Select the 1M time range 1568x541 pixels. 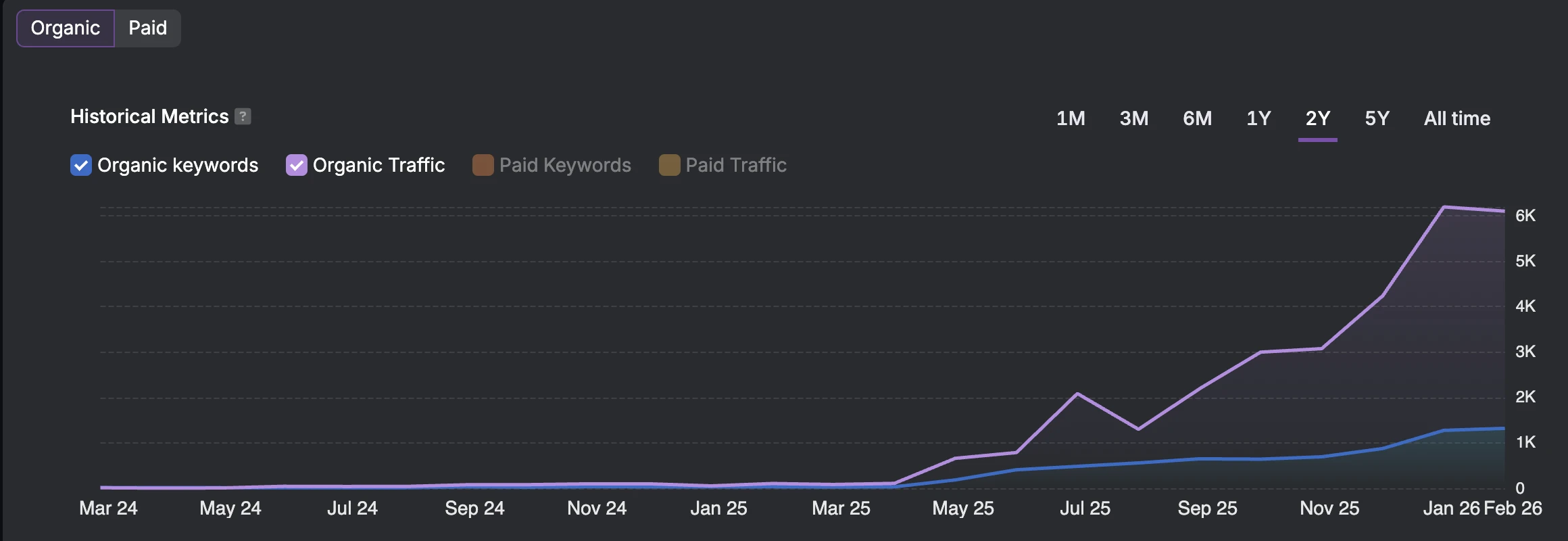pyautogui.click(x=1071, y=118)
